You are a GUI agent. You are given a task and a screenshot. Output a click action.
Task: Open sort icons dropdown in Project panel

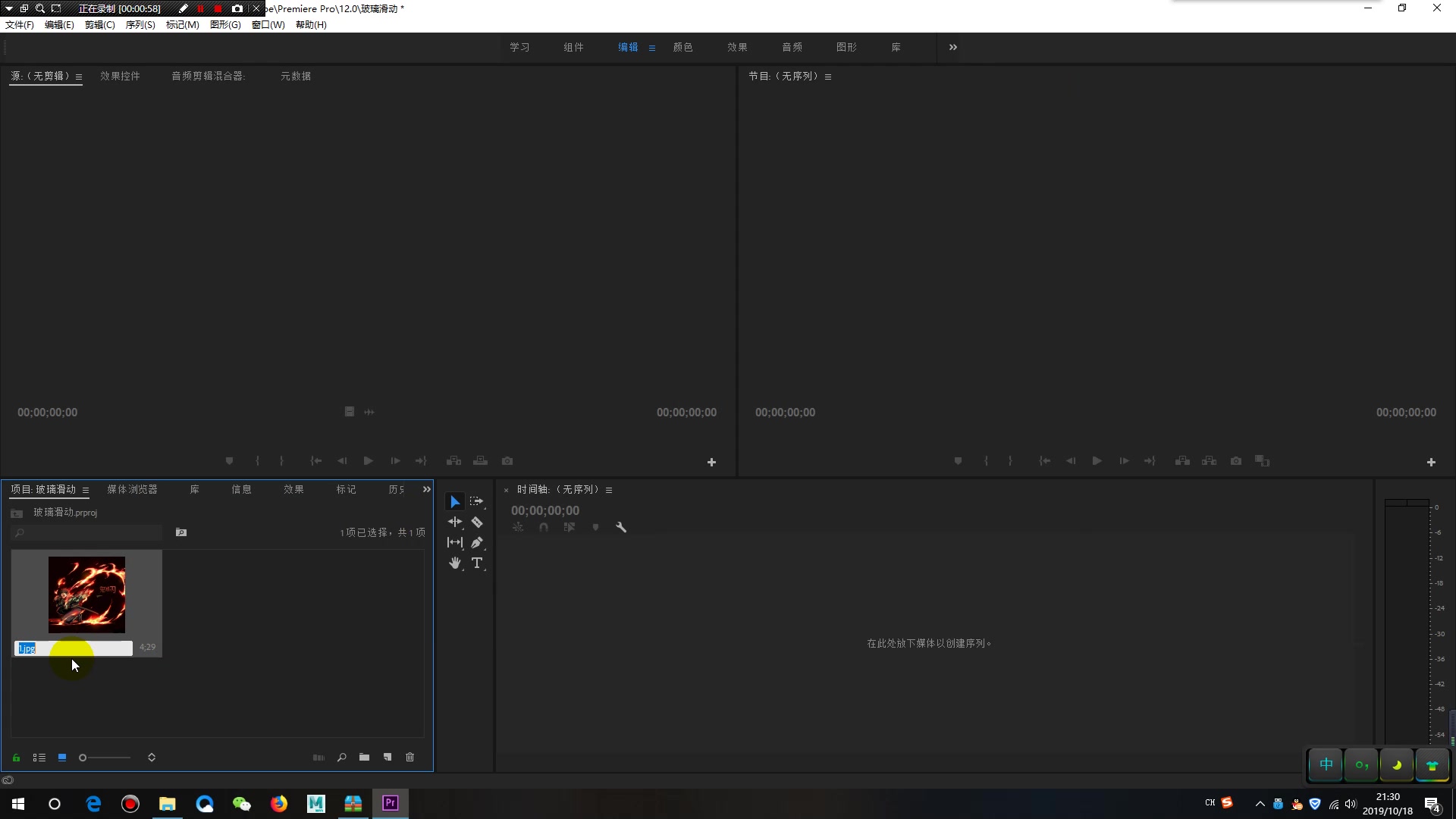pyautogui.click(x=152, y=758)
